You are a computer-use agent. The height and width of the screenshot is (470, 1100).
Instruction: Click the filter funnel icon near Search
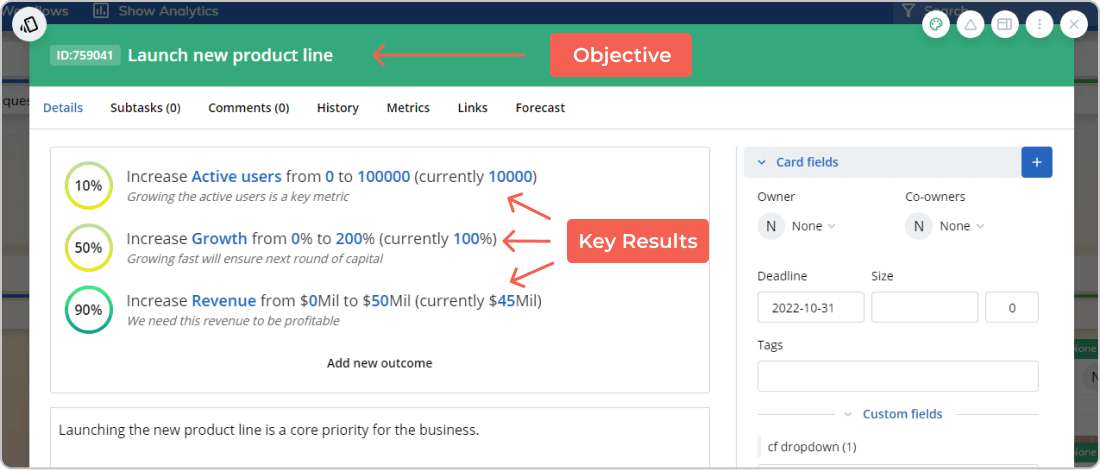[x=908, y=11]
